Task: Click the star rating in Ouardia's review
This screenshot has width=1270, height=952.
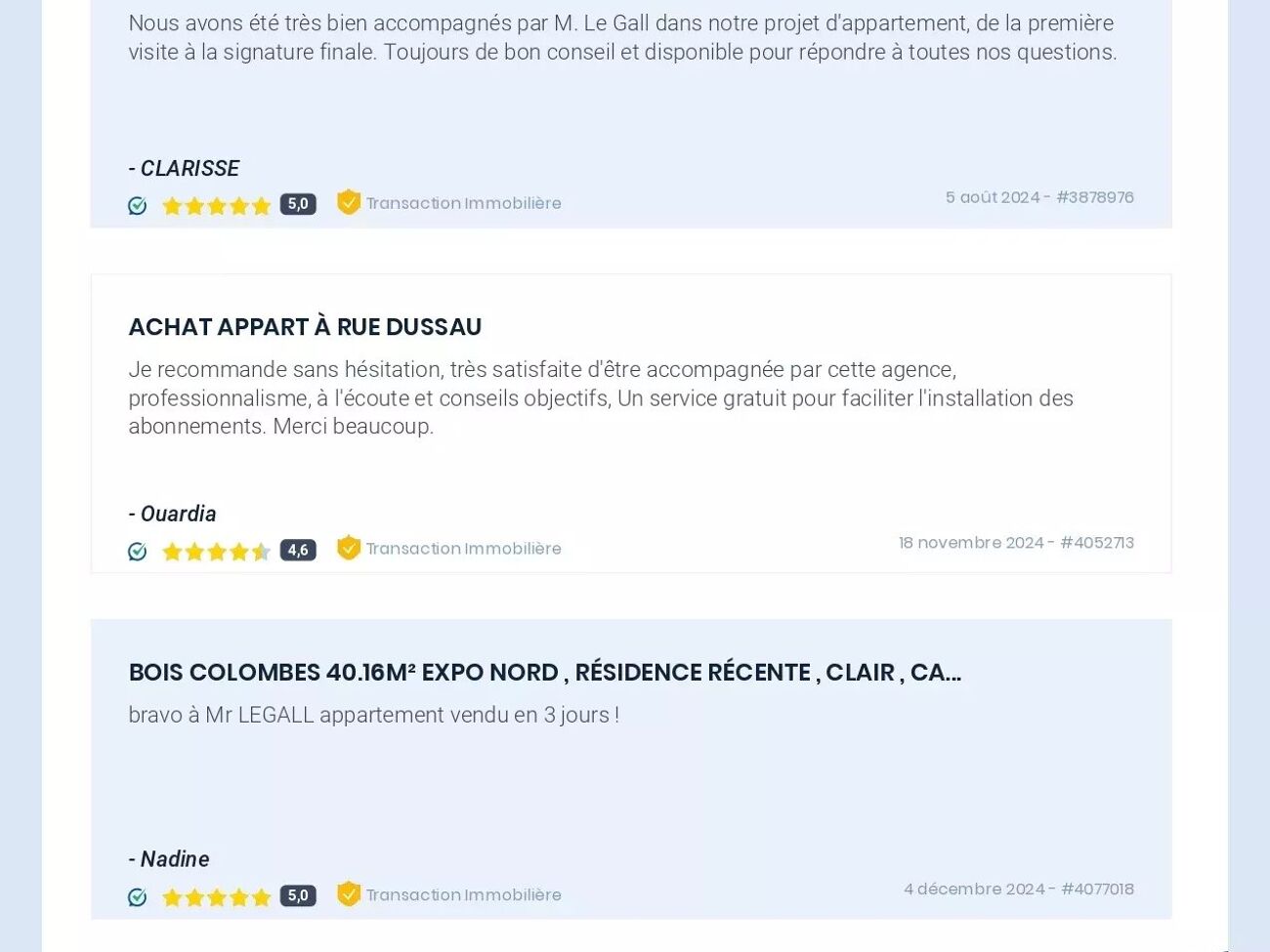Action: (x=216, y=552)
